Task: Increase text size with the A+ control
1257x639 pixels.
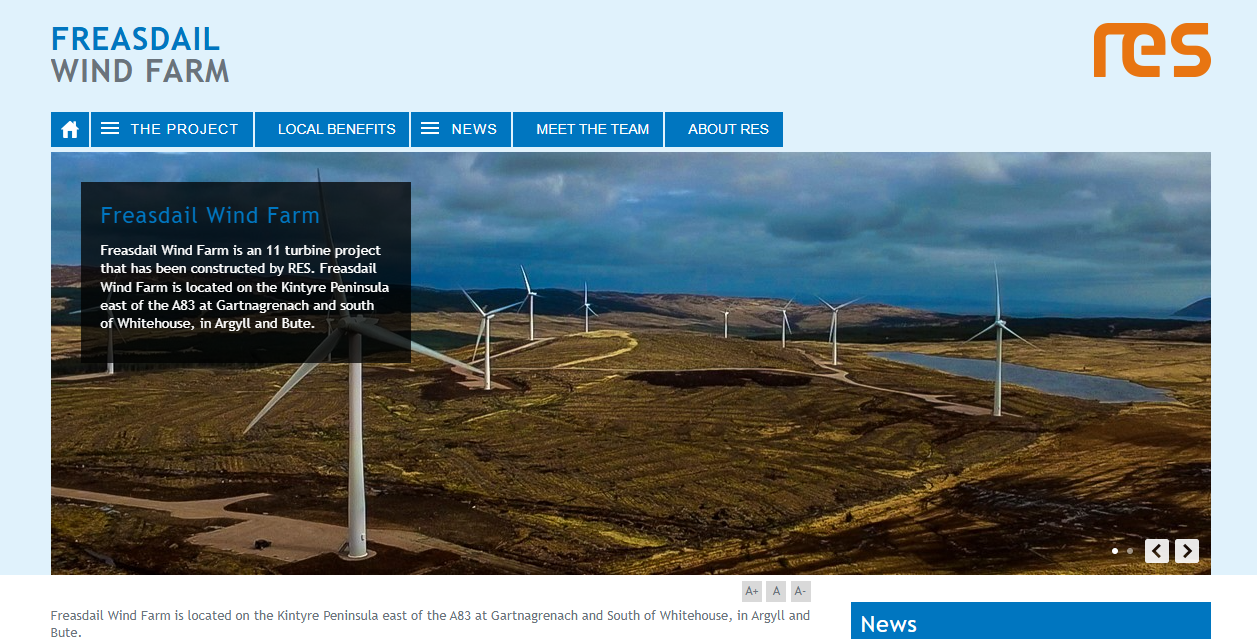Action: (x=751, y=591)
